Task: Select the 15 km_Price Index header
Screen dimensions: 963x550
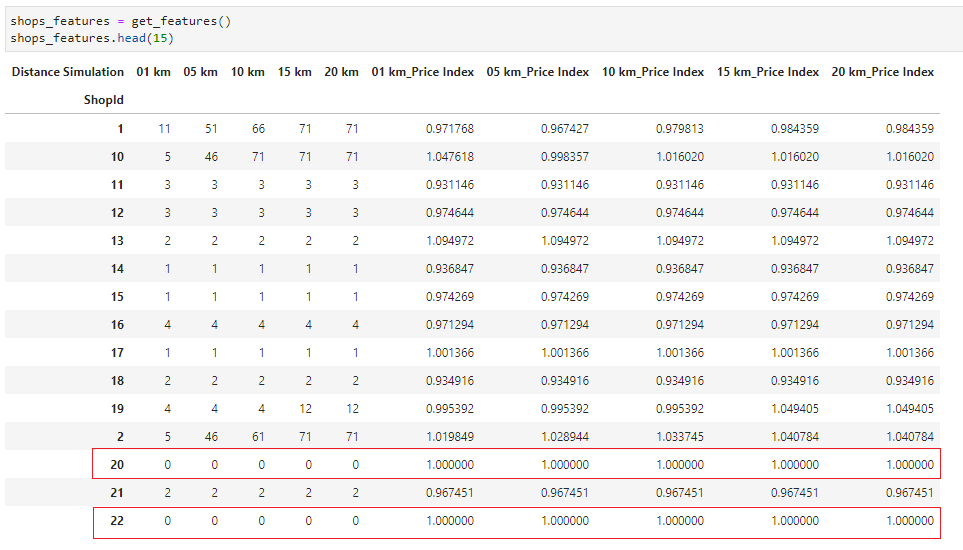Action: pos(768,72)
